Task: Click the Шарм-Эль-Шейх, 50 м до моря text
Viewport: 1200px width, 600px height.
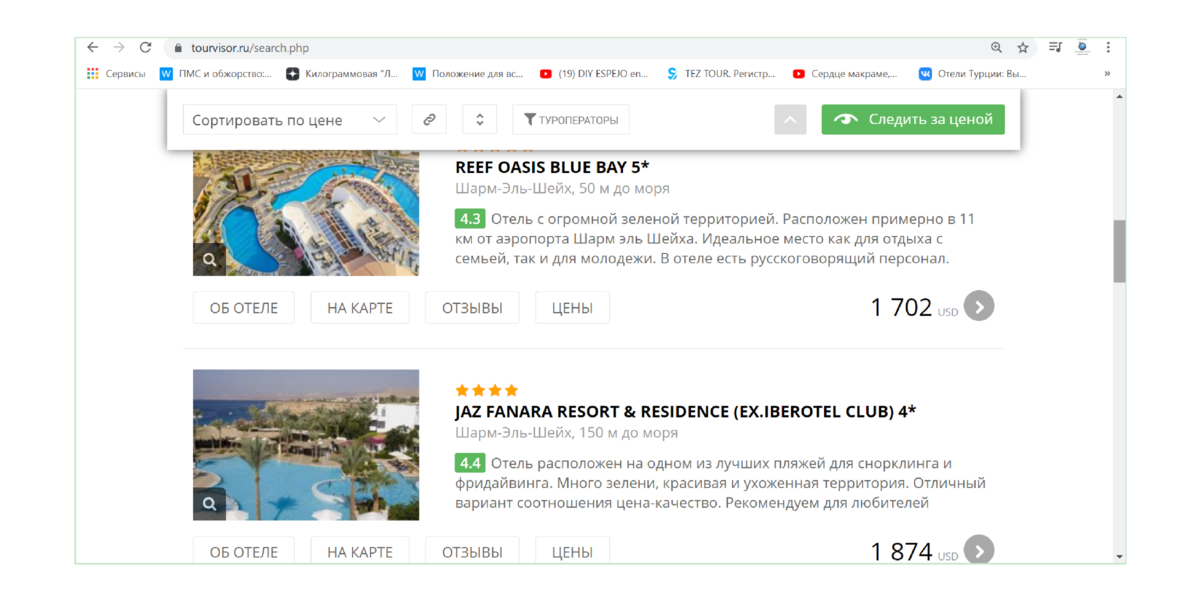Action: click(x=562, y=188)
